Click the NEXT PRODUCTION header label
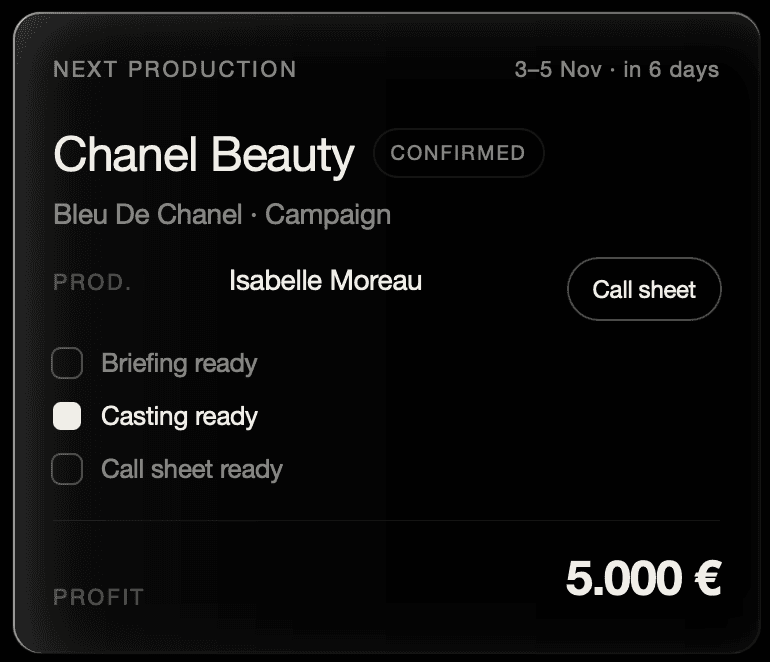 point(175,69)
